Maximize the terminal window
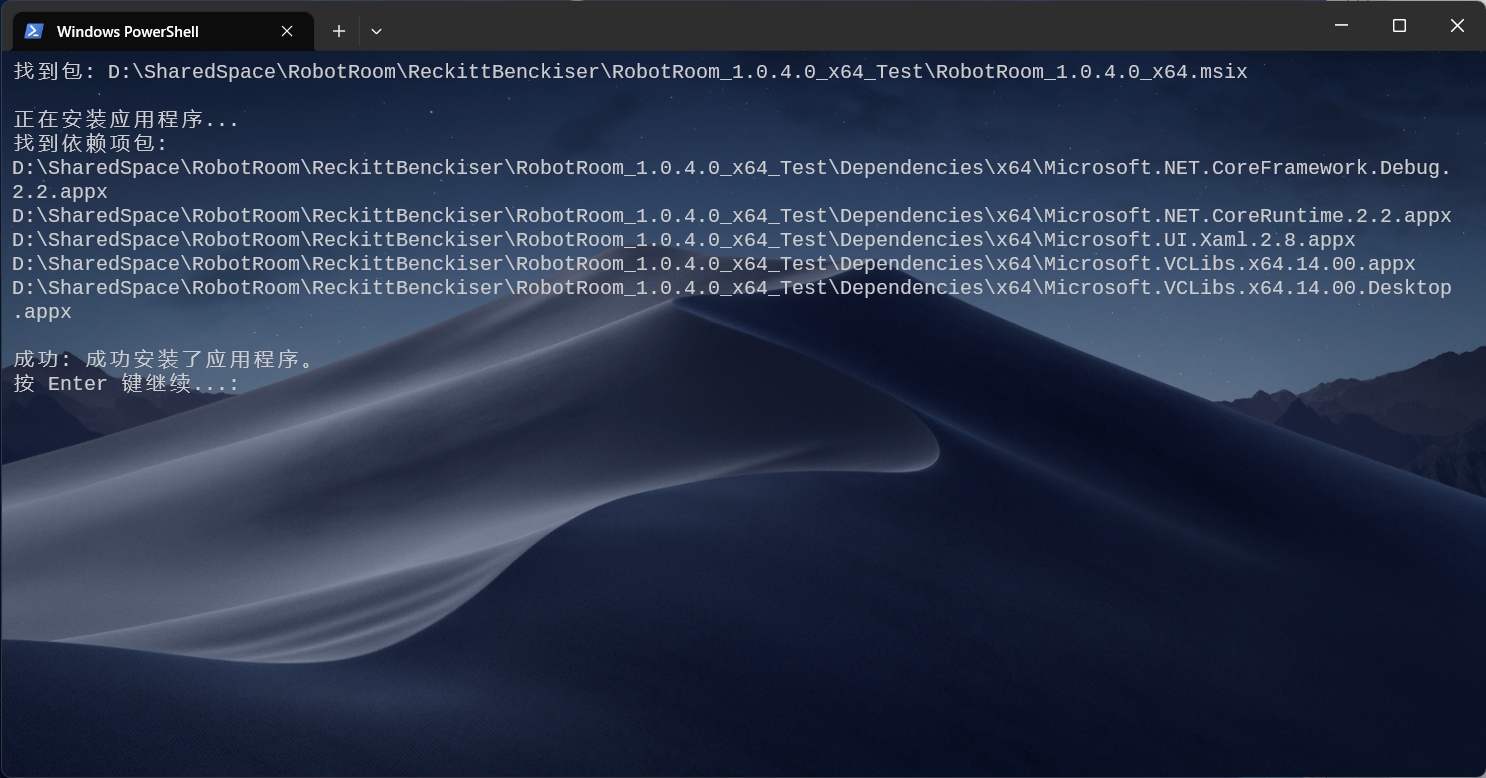 pos(1399,26)
